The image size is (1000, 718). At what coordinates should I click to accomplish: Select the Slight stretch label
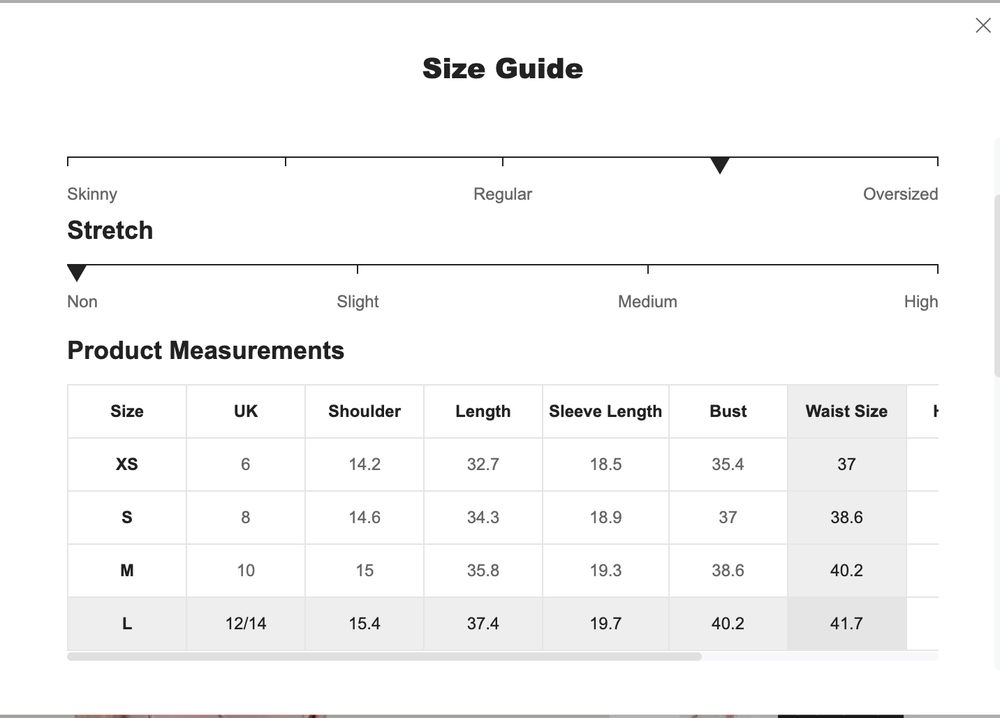pos(357,301)
